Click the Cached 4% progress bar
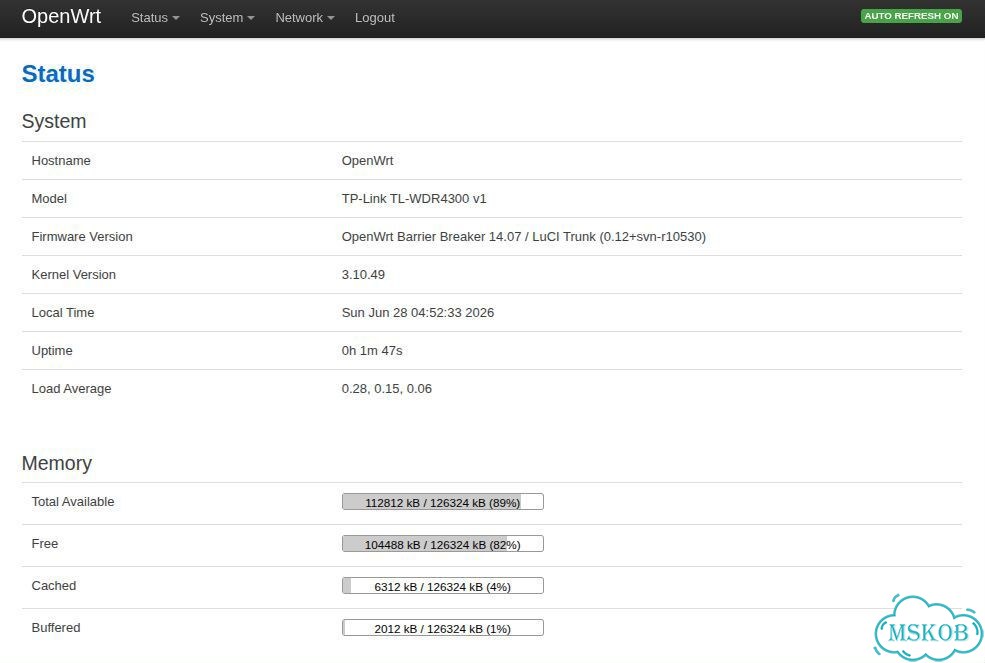This screenshot has width=985, height=663. 443,586
